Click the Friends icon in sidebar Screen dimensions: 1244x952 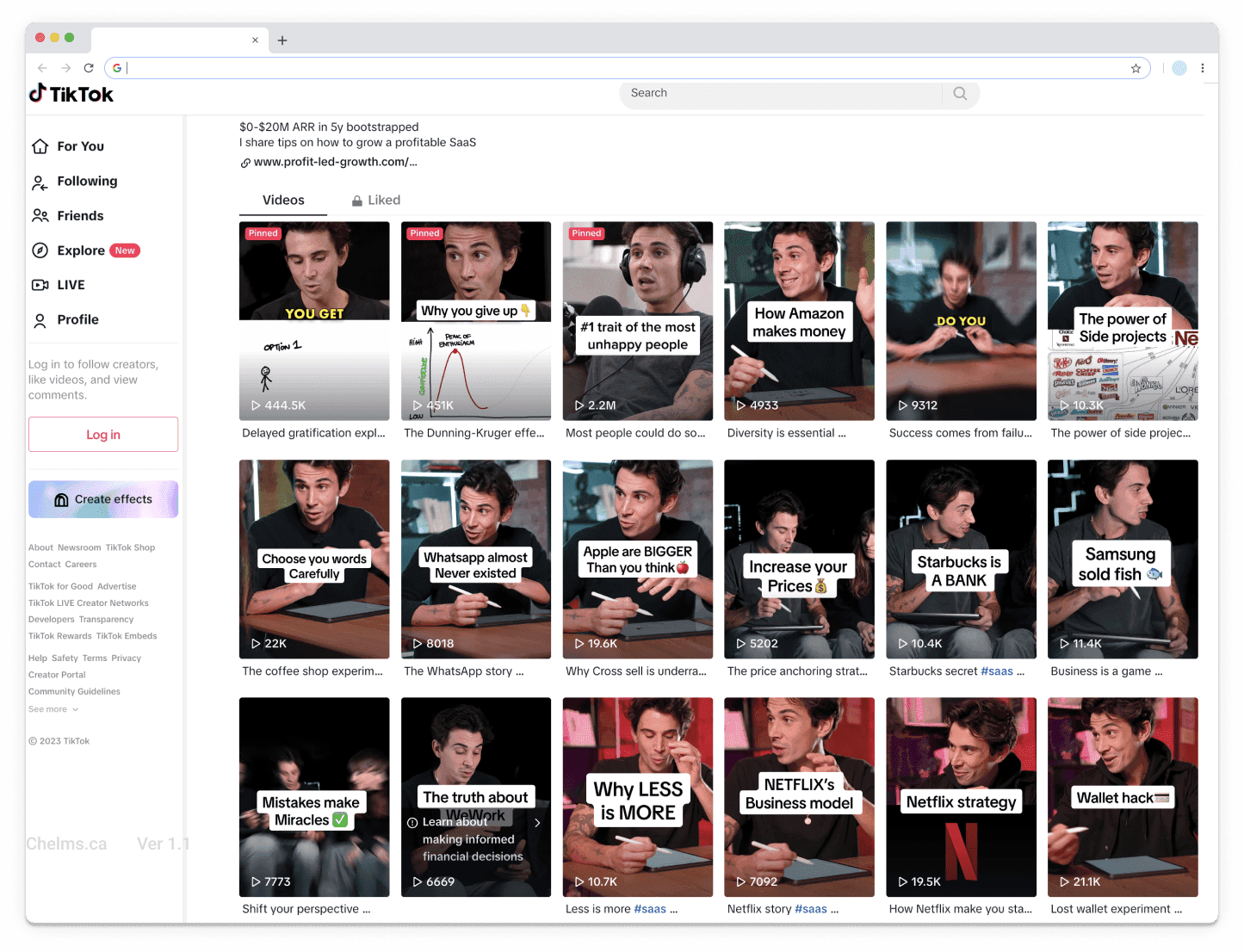[x=40, y=216]
